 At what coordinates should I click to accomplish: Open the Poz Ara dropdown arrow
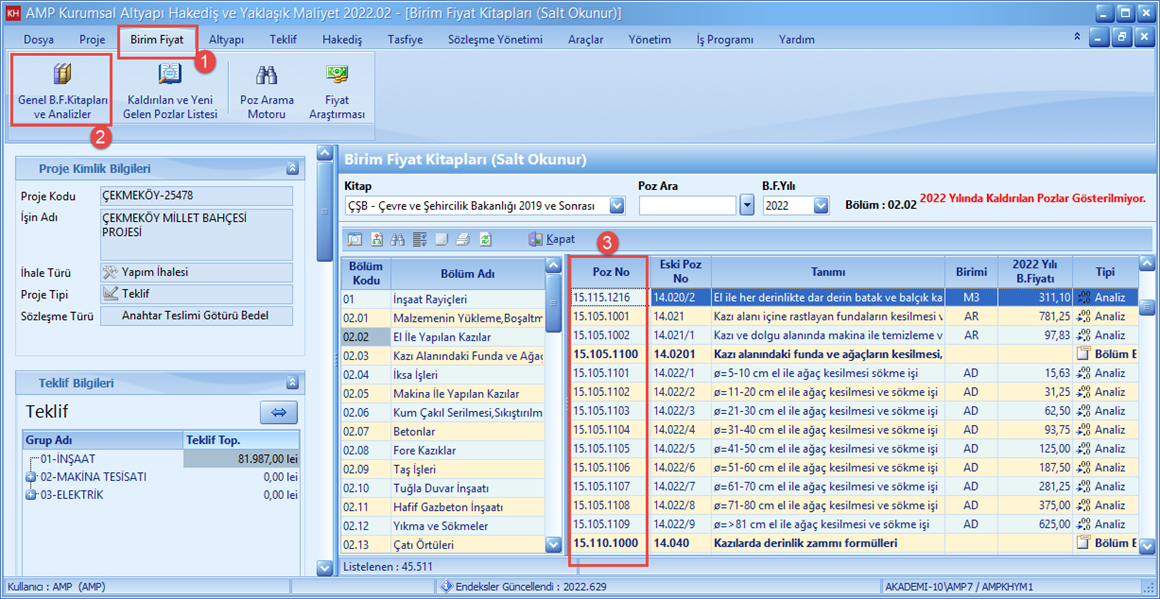[x=747, y=206]
